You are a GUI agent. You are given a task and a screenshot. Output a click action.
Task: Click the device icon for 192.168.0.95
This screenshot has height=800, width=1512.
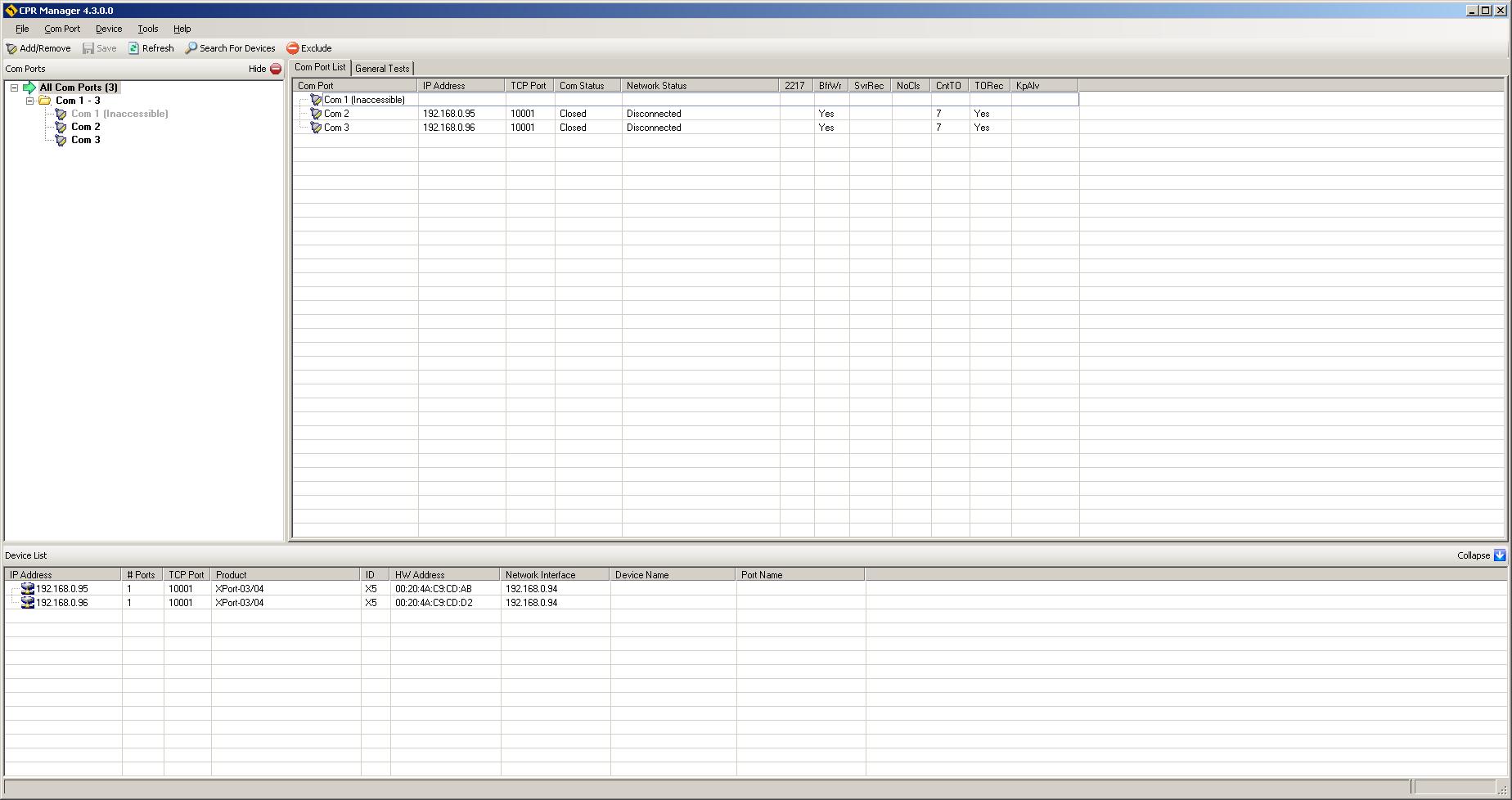coord(28,589)
